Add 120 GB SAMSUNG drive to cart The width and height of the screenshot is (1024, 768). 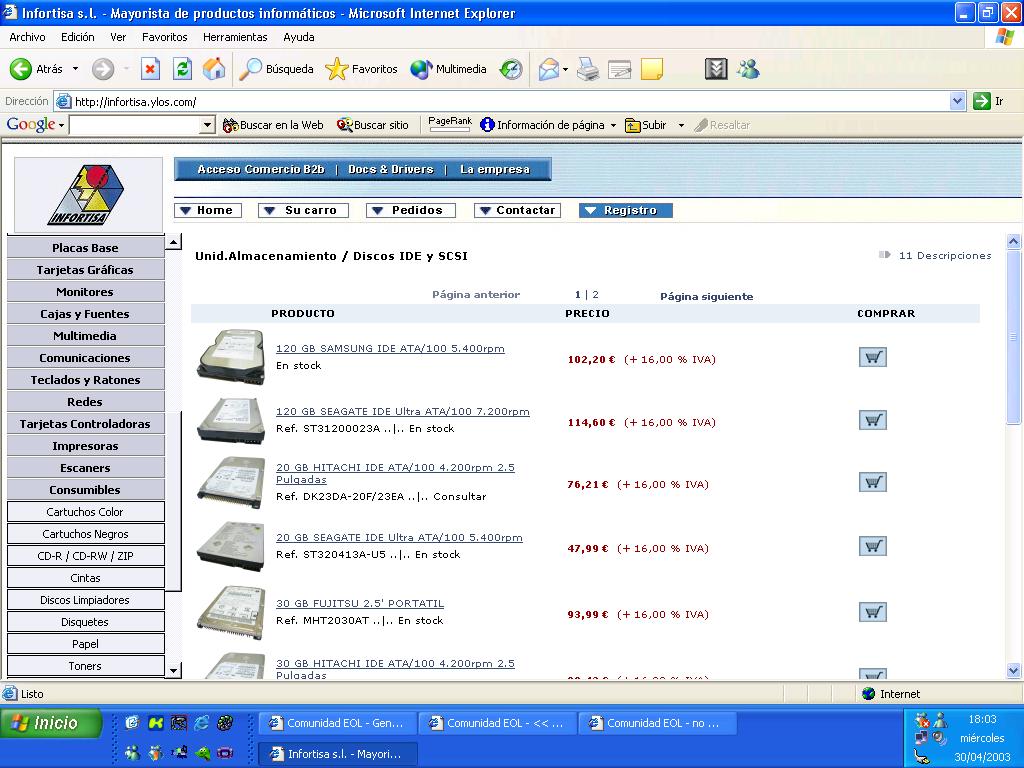click(872, 357)
